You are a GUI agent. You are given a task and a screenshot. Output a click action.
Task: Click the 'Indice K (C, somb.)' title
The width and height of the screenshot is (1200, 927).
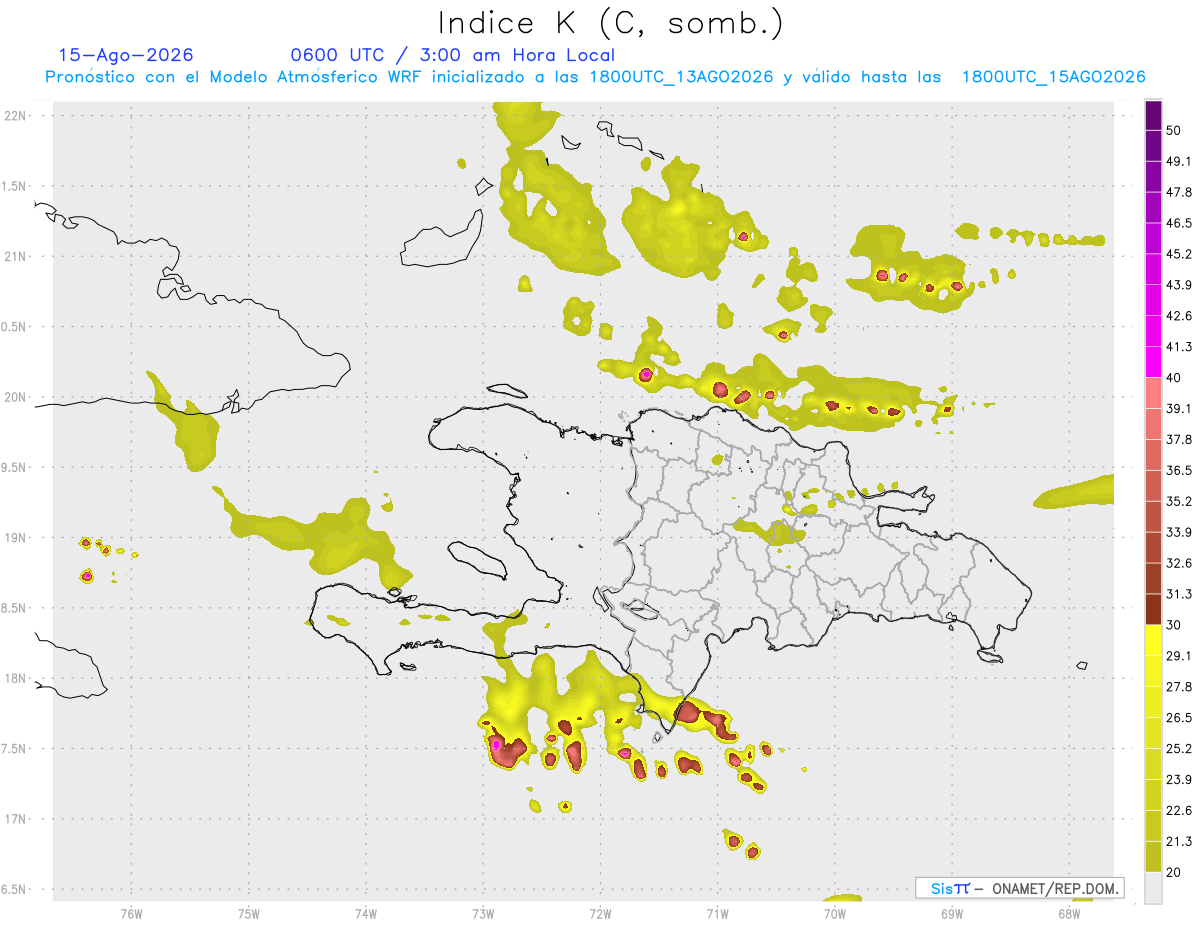point(610,22)
